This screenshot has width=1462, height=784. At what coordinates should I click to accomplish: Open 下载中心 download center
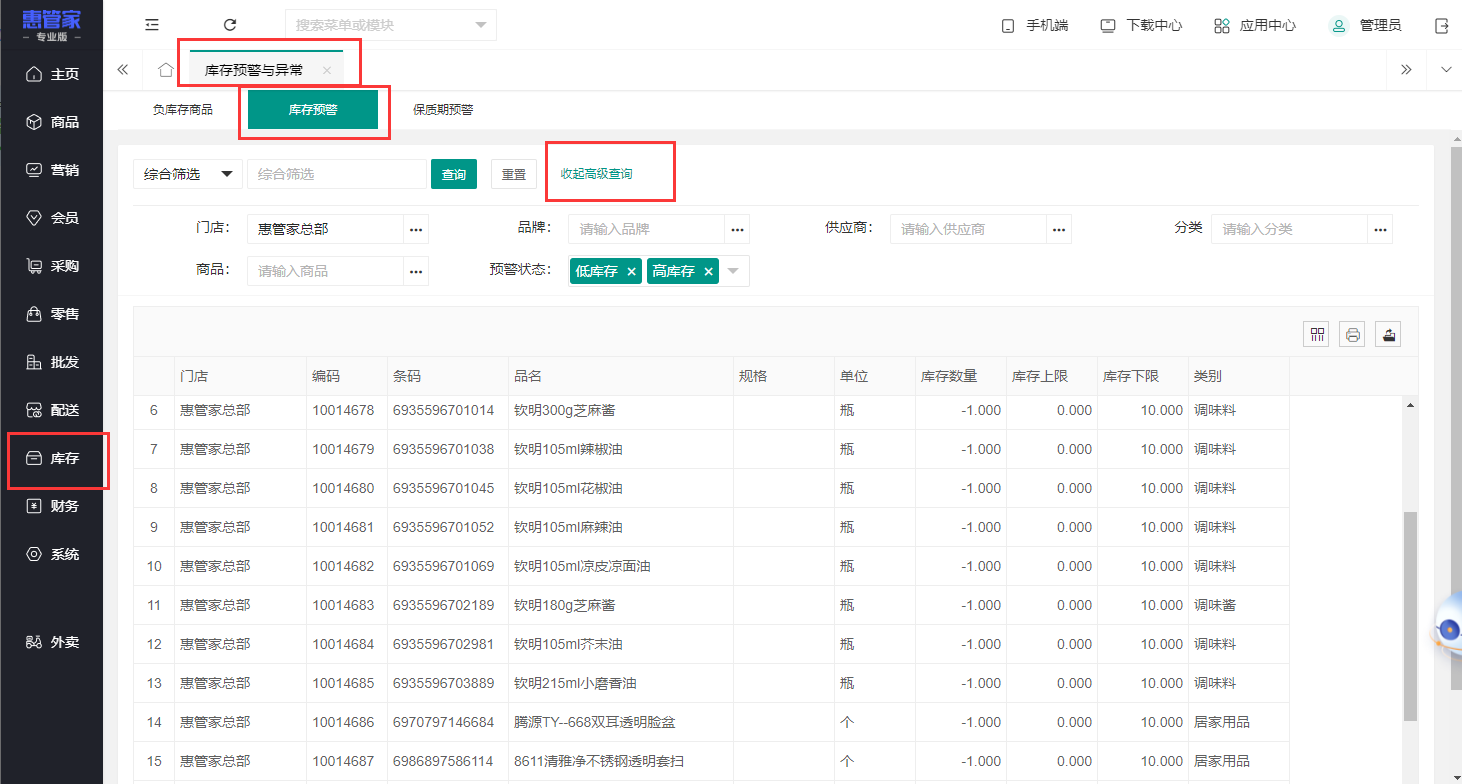click(x=1141, y=25)
